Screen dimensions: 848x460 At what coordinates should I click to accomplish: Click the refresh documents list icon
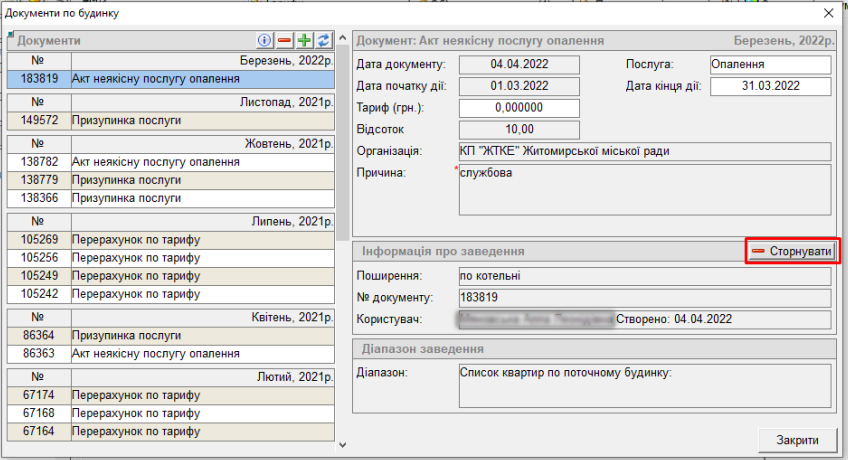(x=323, y=41)
